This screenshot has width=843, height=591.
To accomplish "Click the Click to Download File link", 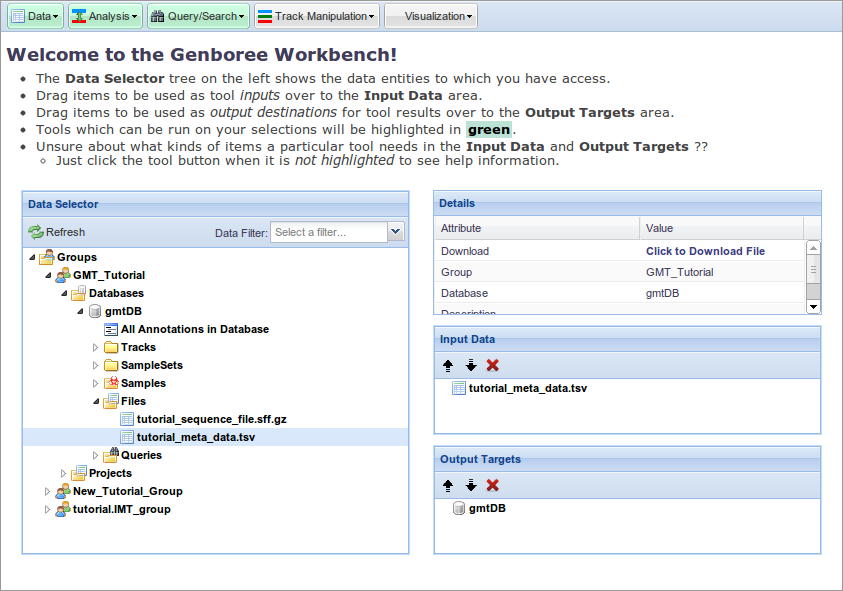I will click(x=705, y=251).
